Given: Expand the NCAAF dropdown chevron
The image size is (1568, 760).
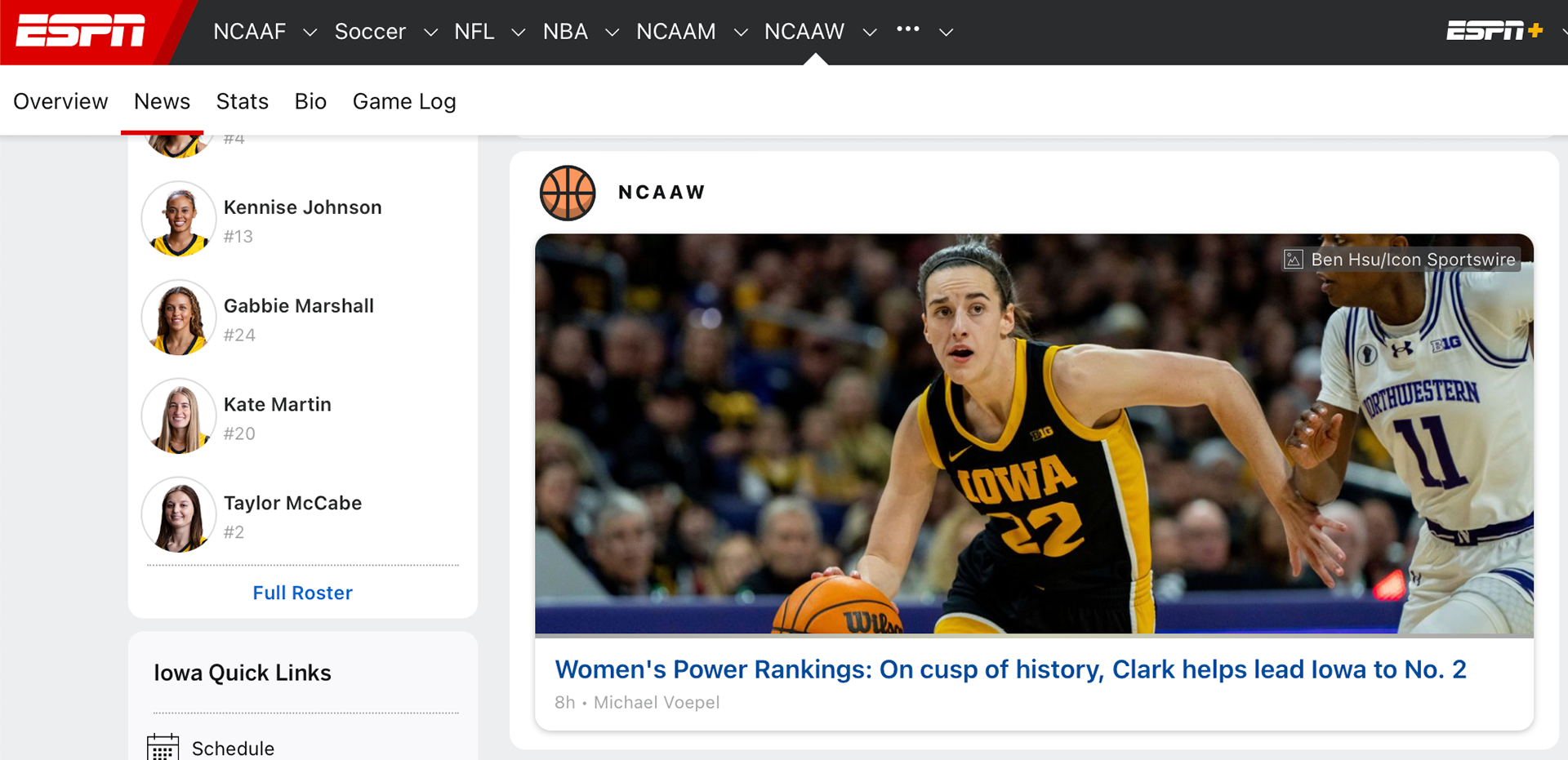Looking at the screenshot, I should click(x=310, y=33).
